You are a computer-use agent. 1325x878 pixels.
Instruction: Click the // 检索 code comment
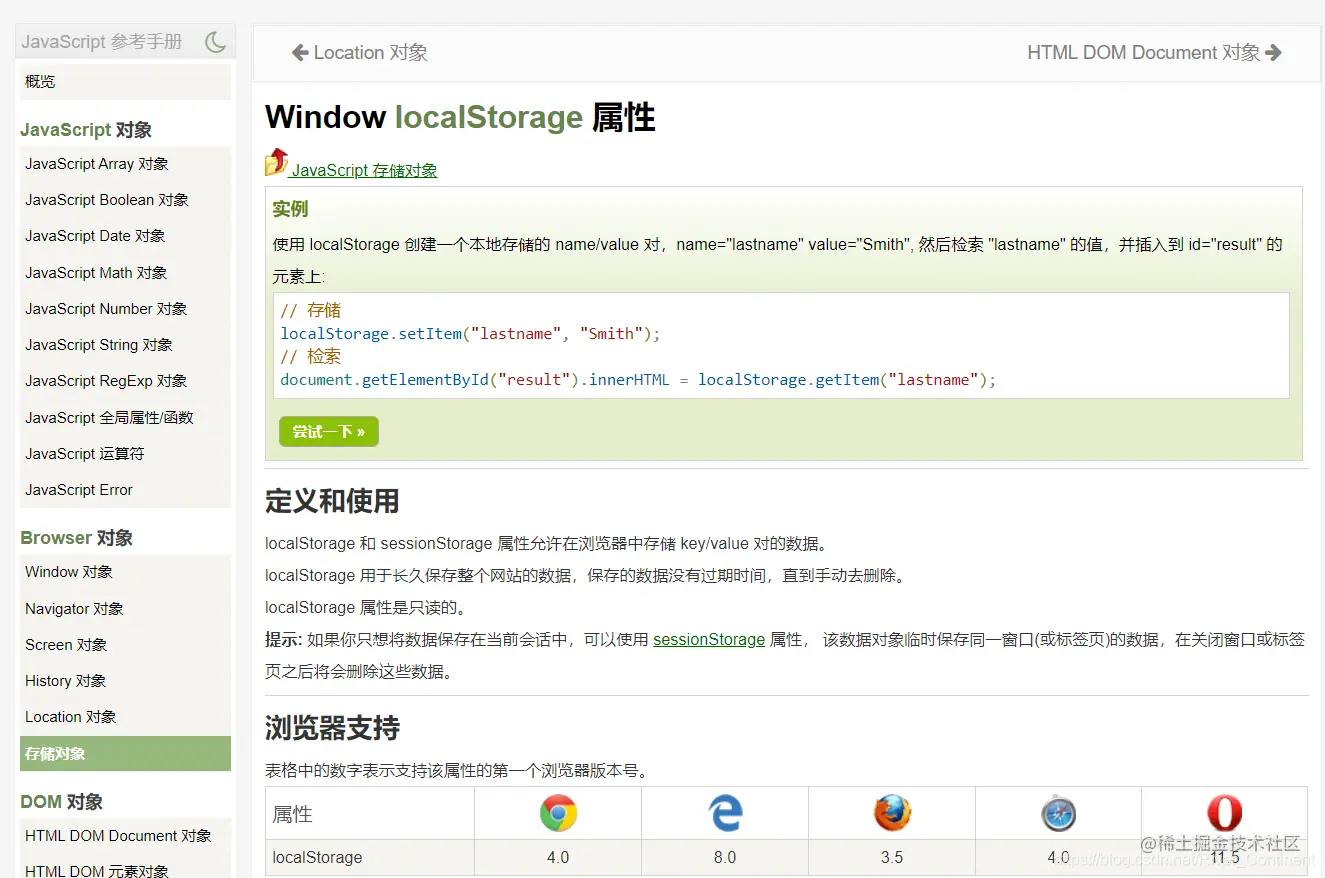point(310,357)
